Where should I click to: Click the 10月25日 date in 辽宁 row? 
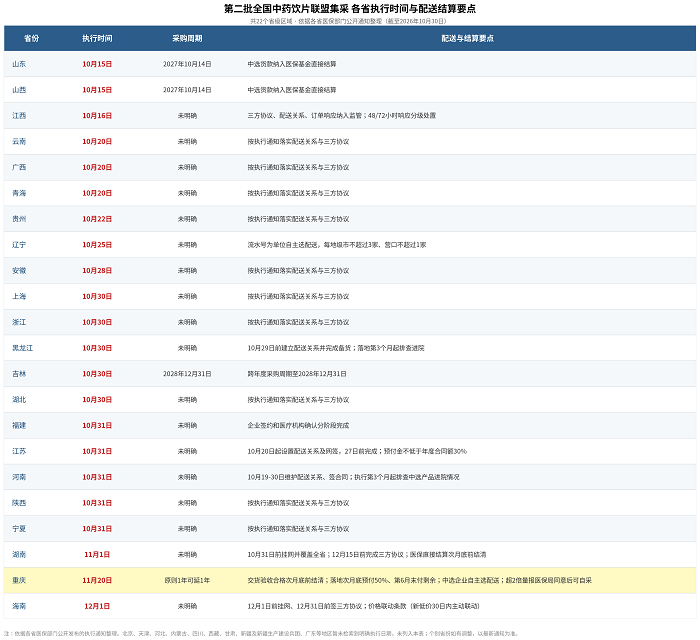tap(97, 245)
